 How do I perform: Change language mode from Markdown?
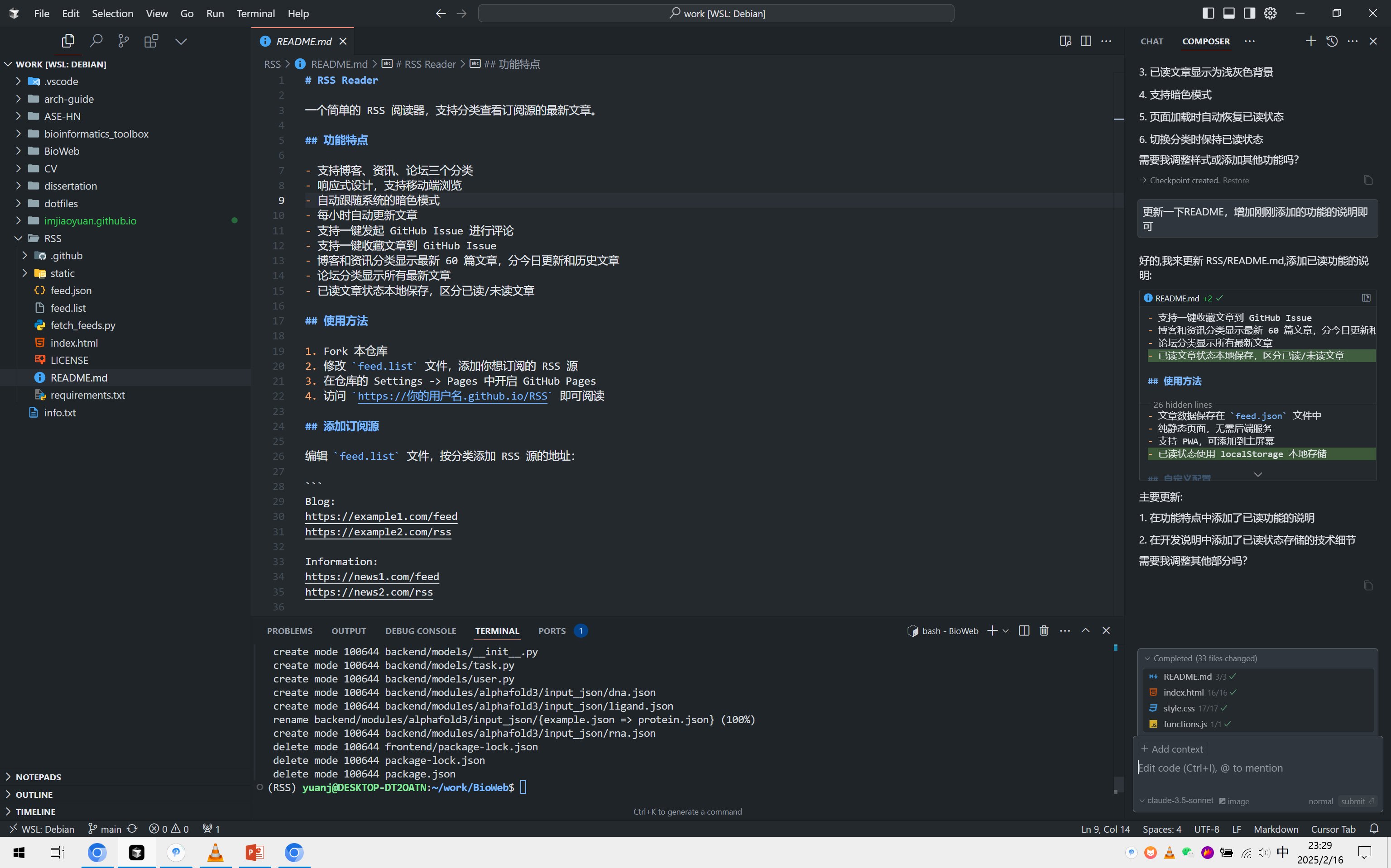[x=1276, y=829]
